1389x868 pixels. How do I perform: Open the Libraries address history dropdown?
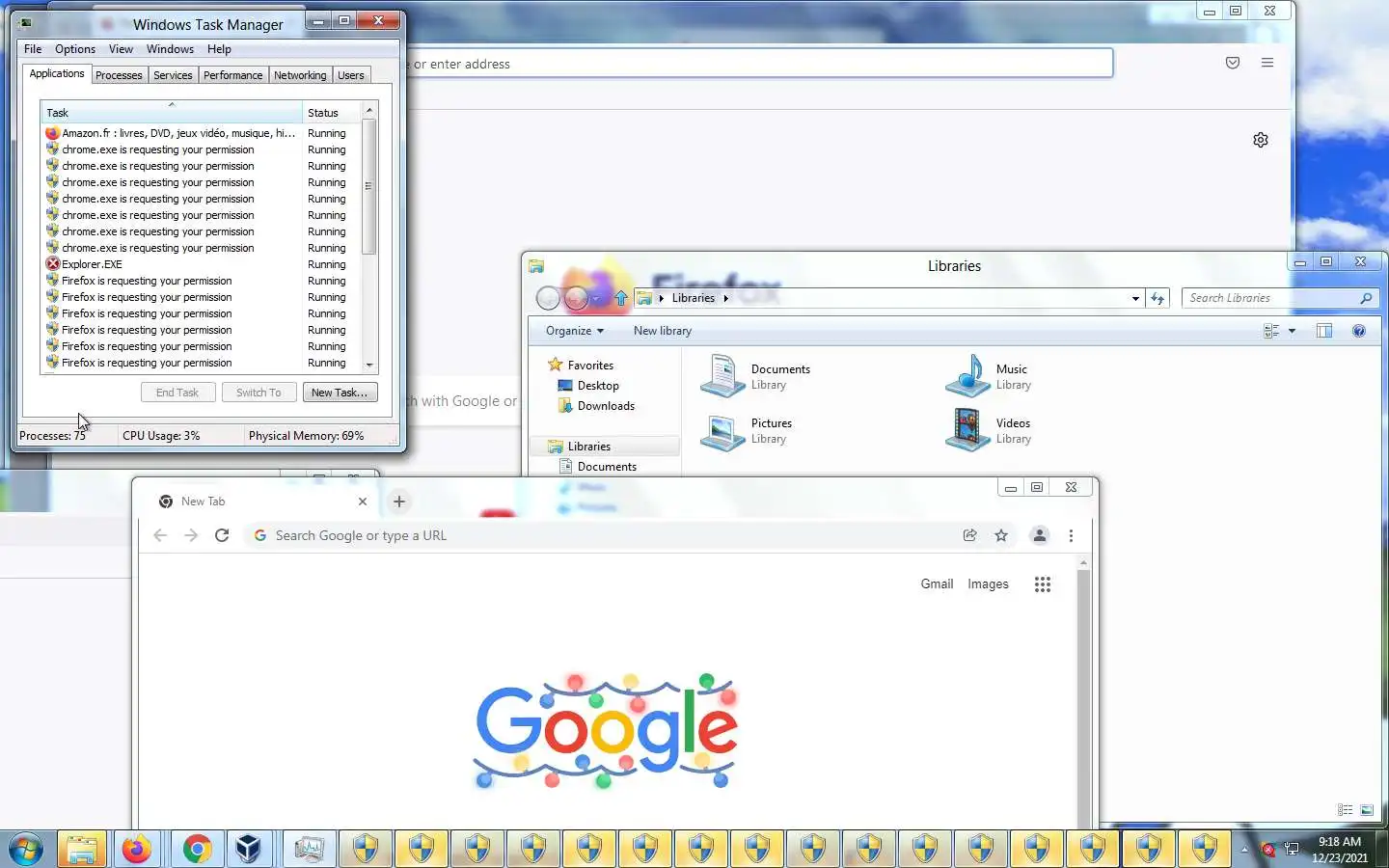pos(1135,298)
